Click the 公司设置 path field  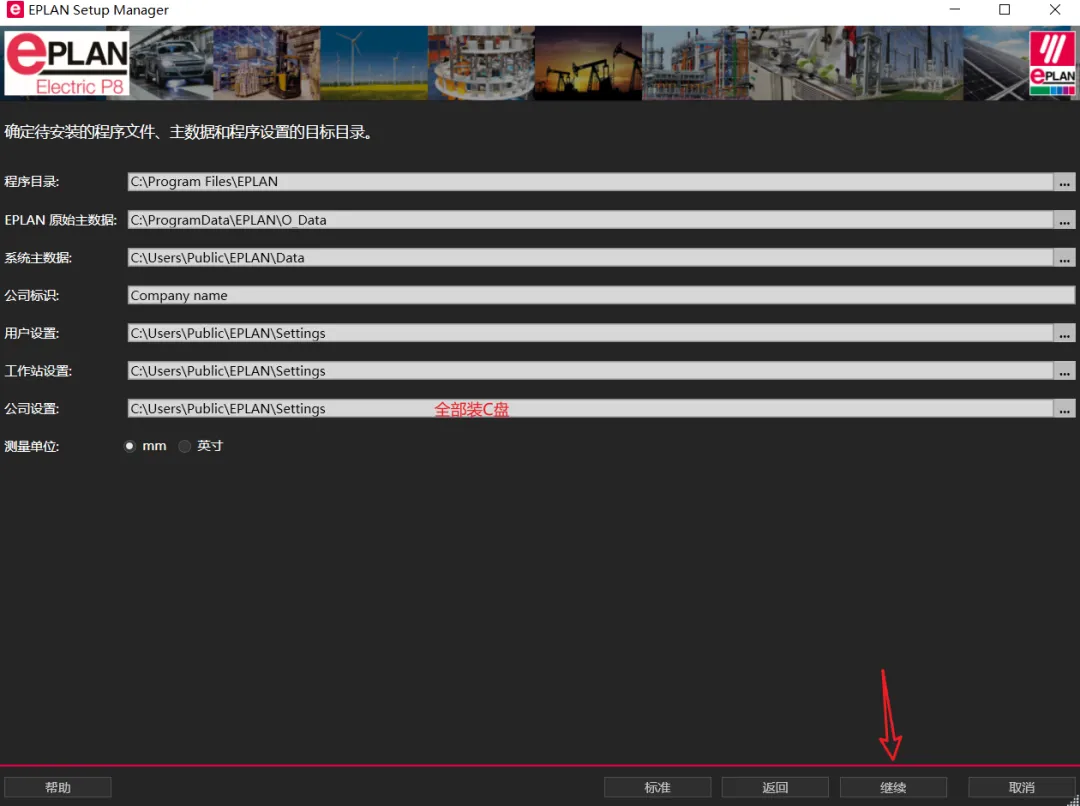click(x=590, y=409)
